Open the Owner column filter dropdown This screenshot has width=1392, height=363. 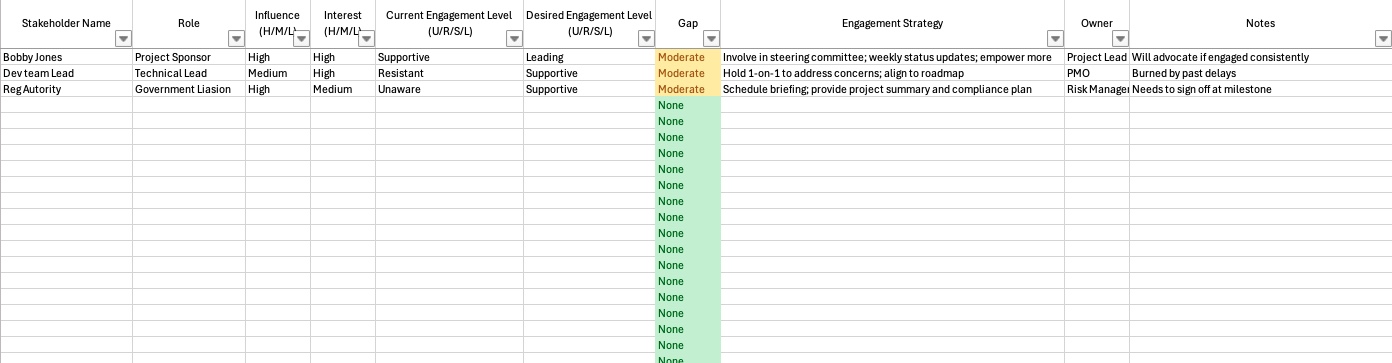pyautogui.click(x=1120, y=39)
